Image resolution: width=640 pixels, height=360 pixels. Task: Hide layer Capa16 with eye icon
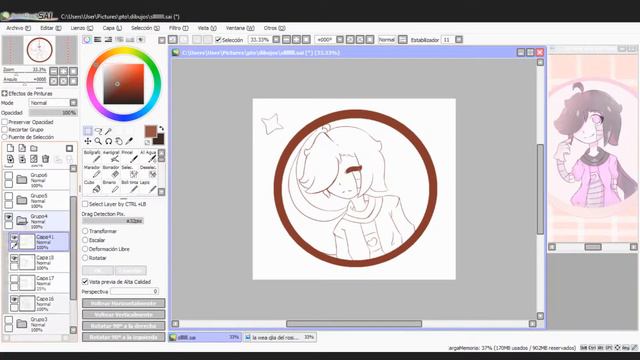click(14, 300)
